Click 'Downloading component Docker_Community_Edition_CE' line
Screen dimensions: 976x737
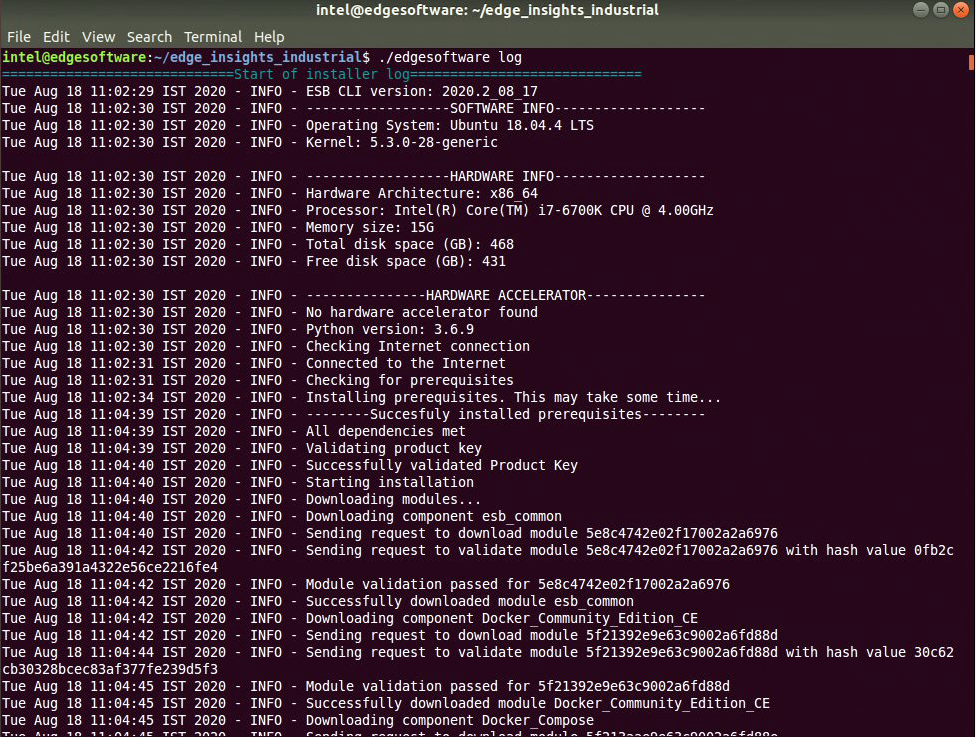[350, 619]
